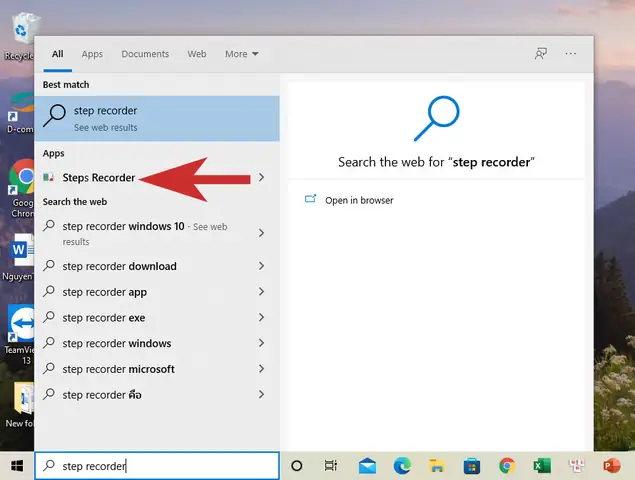635x480 pixels.
Task: Switch to the All tab
Action: coord(58,54)
